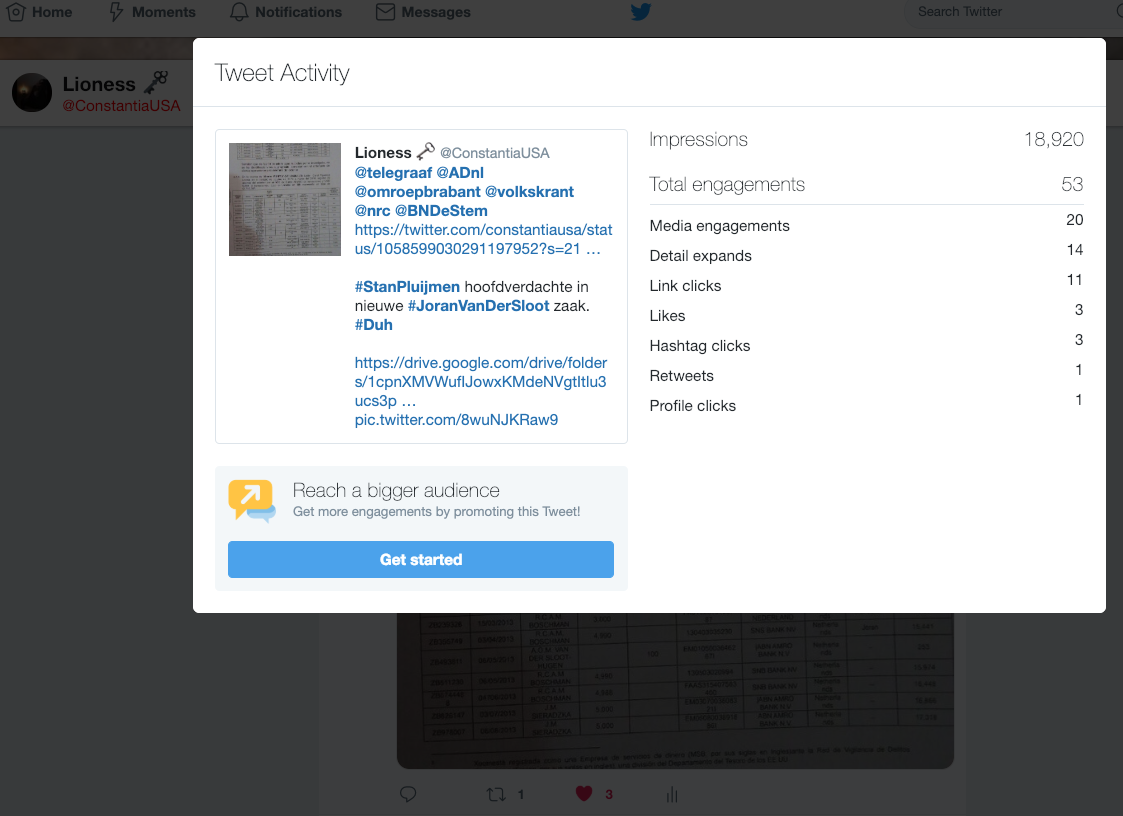Screen dimensions: 1123x816
Task: Click the #JoranVanDerSloot hashtag
Action: click(x=478, y=306)
